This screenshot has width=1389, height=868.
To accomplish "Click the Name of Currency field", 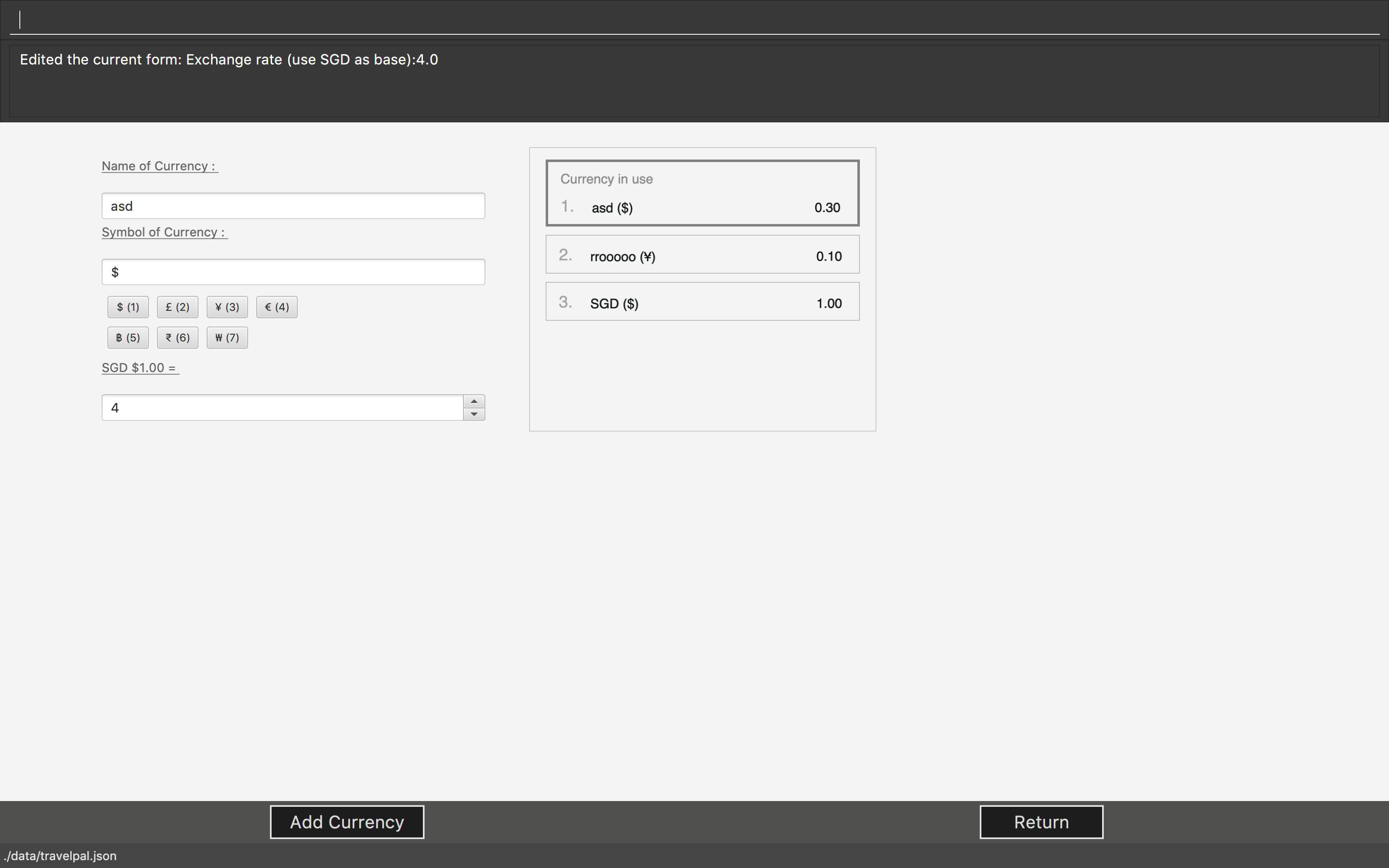I will tap(293, 206).
